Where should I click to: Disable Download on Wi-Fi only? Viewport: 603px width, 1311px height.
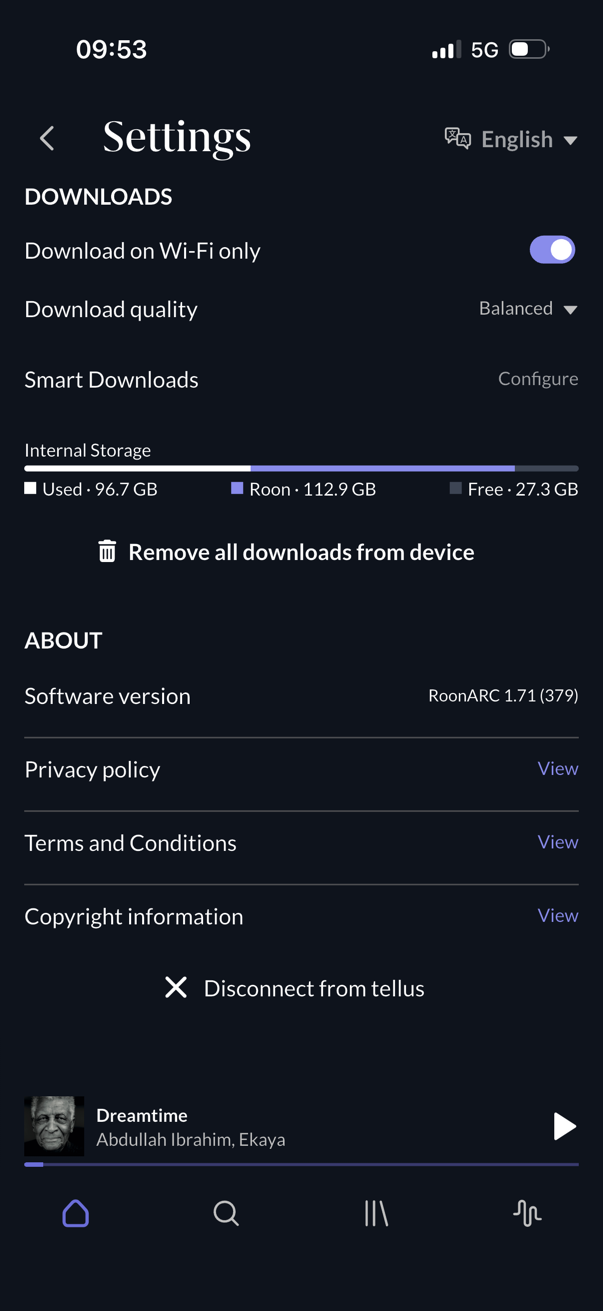pos(552,250)
